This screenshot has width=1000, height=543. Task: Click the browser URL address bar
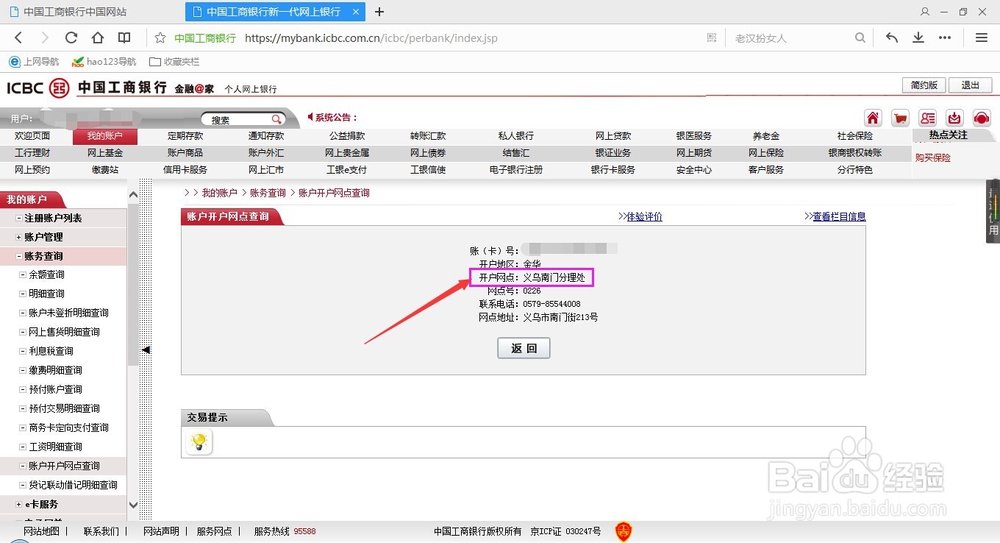click(472, 38)
